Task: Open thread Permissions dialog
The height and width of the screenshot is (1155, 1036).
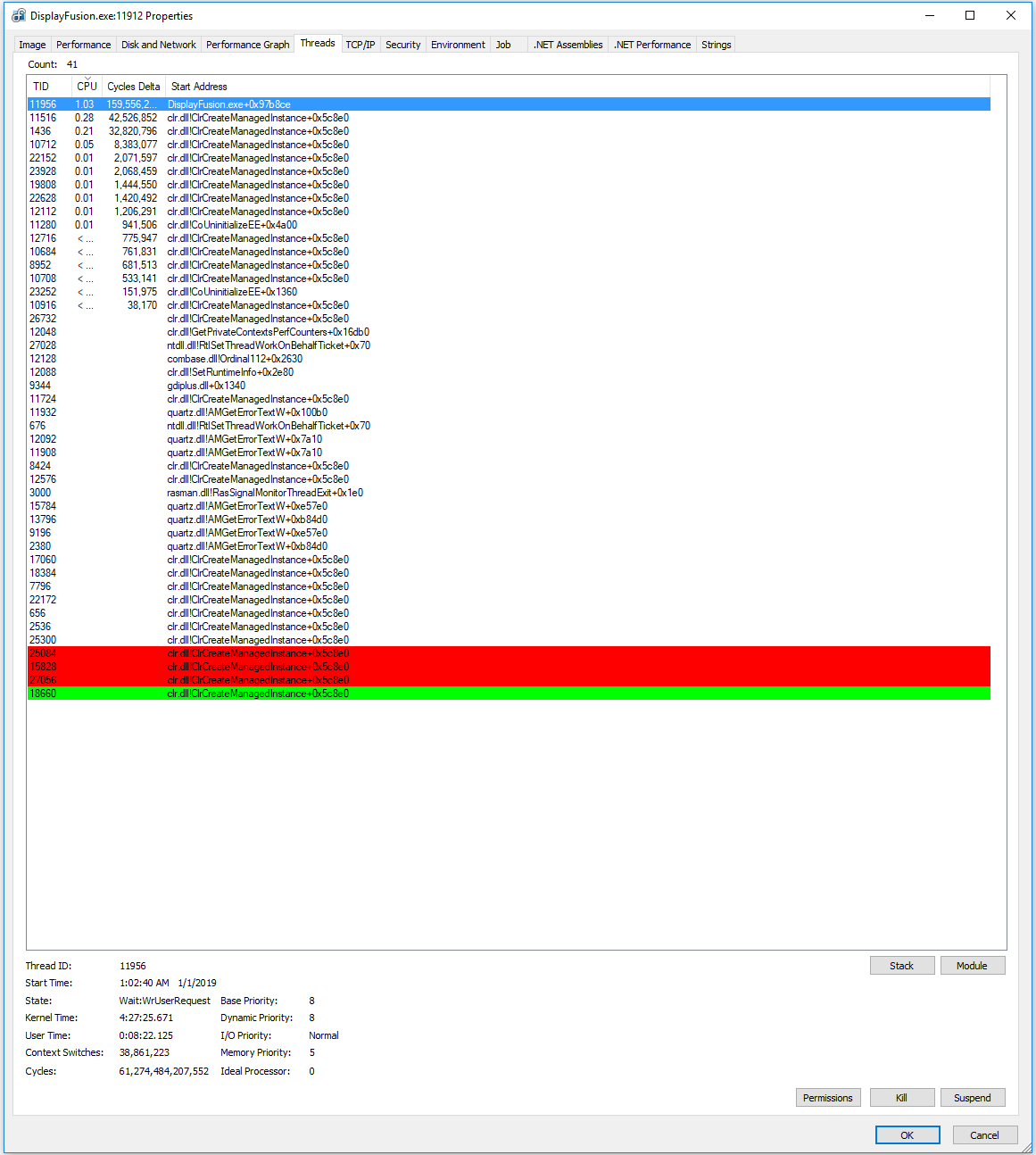Action: pos(827,1098)
